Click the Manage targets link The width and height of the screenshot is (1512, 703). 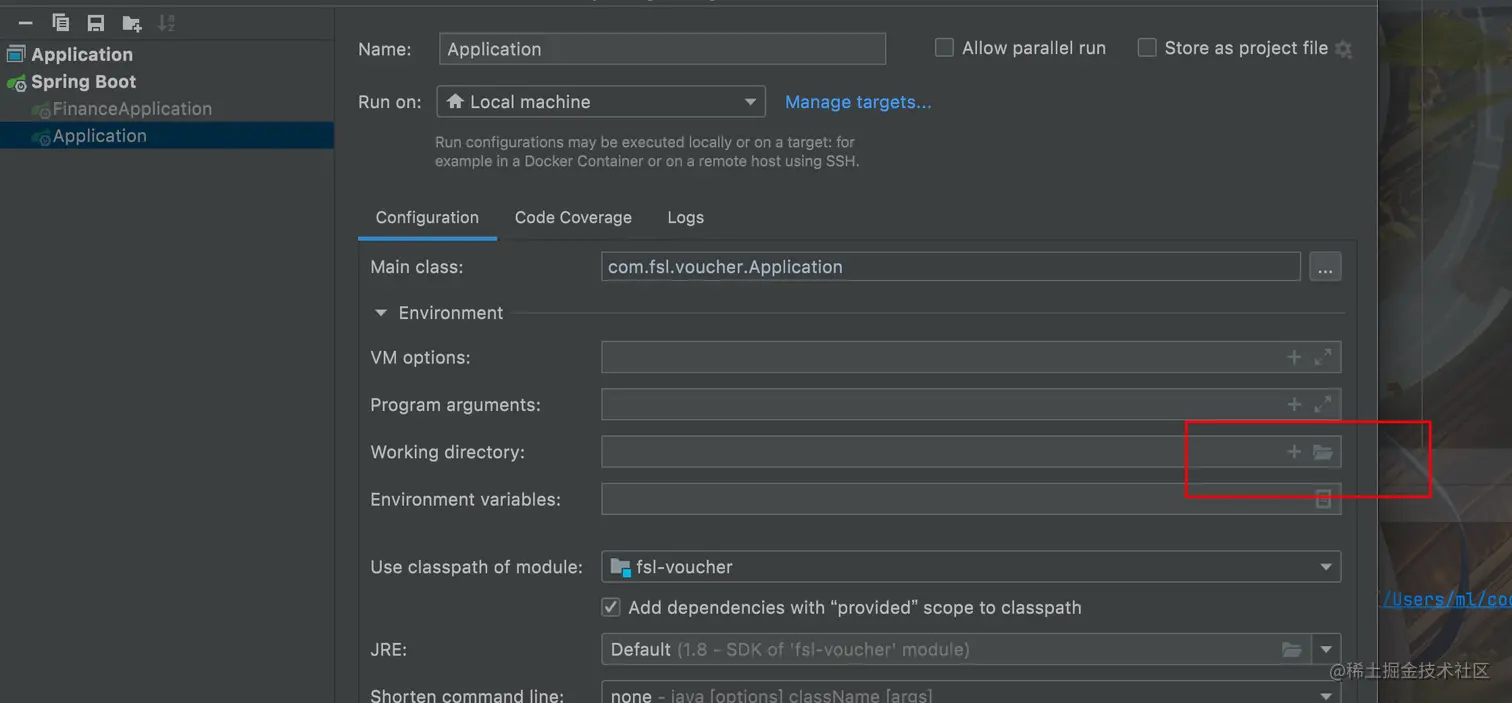click(858, 102)
